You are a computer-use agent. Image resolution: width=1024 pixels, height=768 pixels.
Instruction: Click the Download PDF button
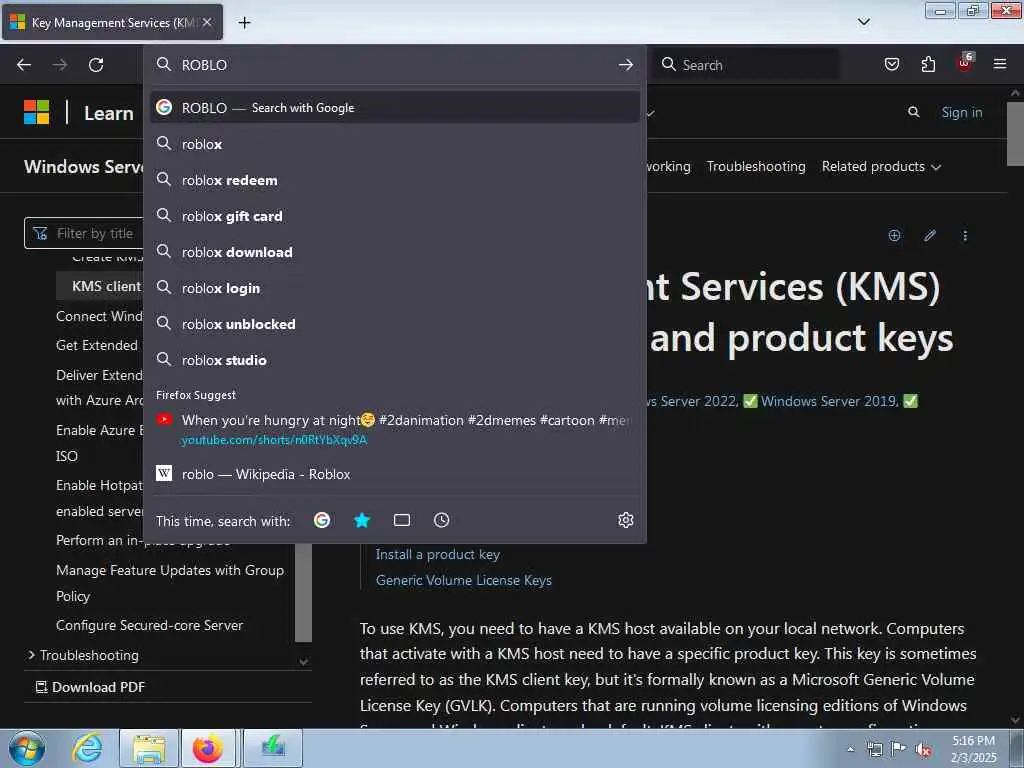90,687
